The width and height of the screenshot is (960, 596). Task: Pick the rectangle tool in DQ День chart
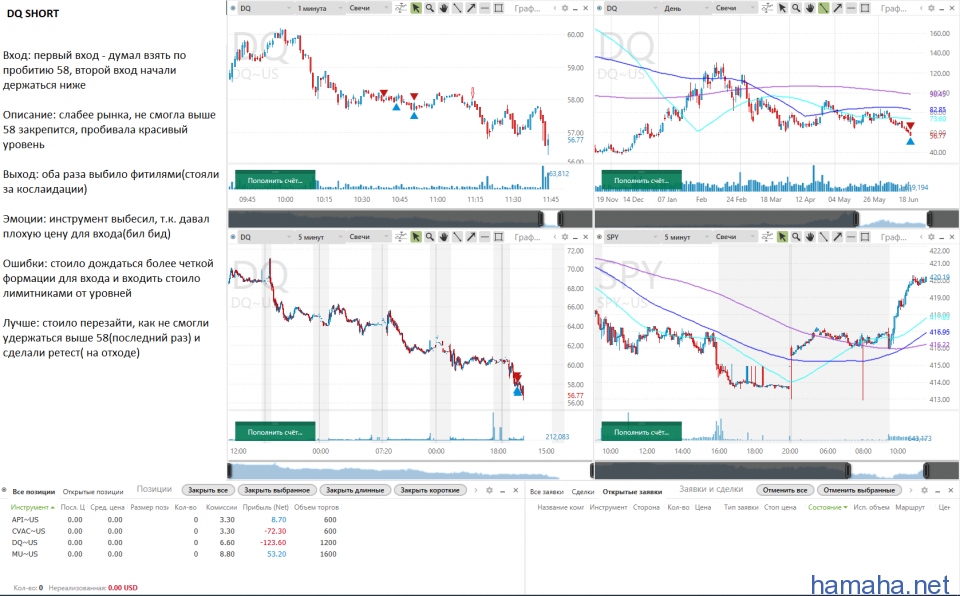864,8
